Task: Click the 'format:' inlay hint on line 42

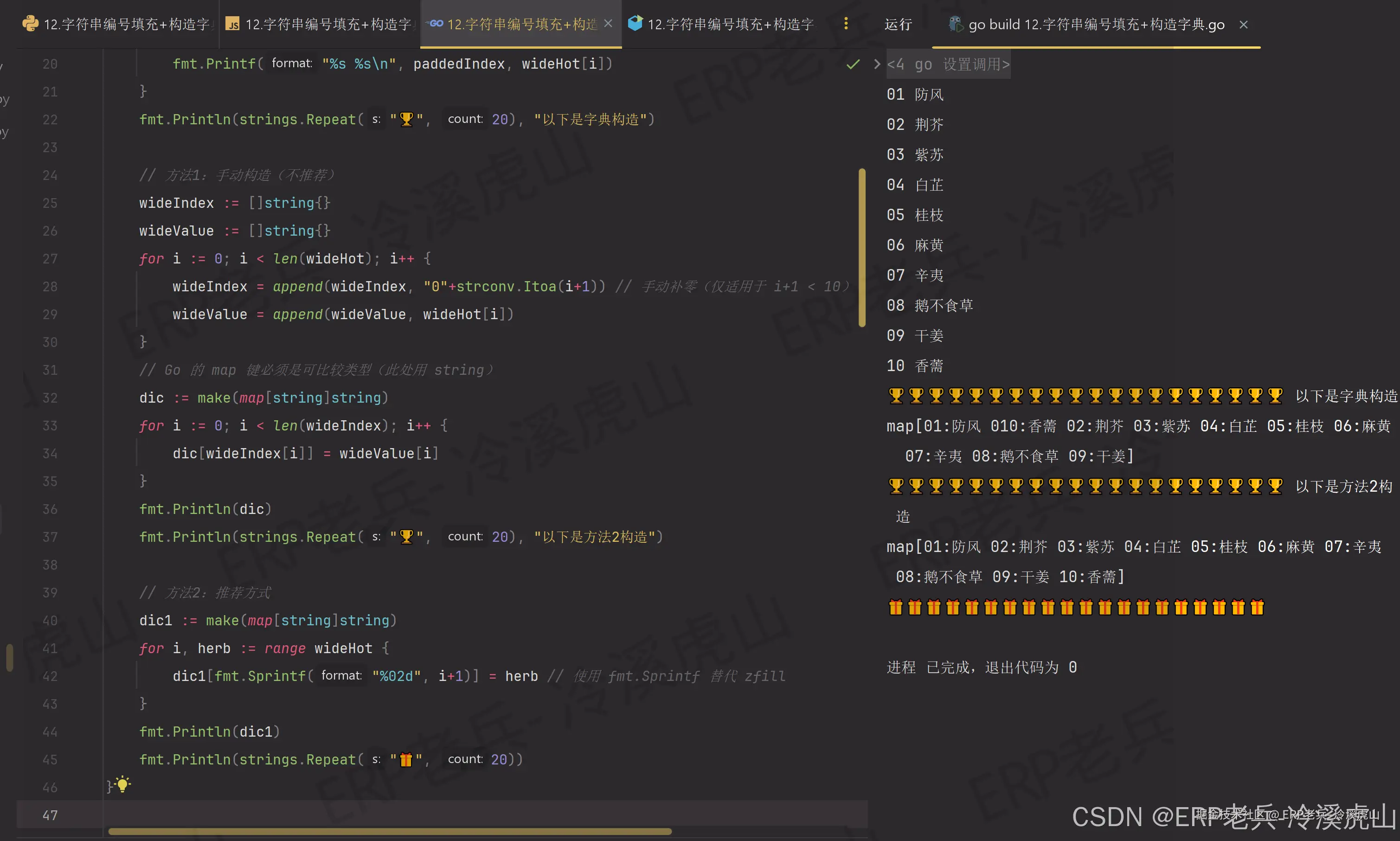Action: tap(341, 675)
